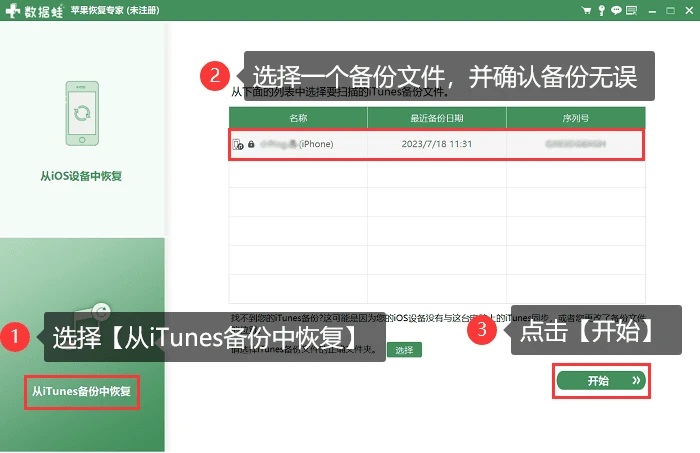This screenshot has width=700, height=453.
Task: Click the 名称 column header
Action: pos(298,118)
